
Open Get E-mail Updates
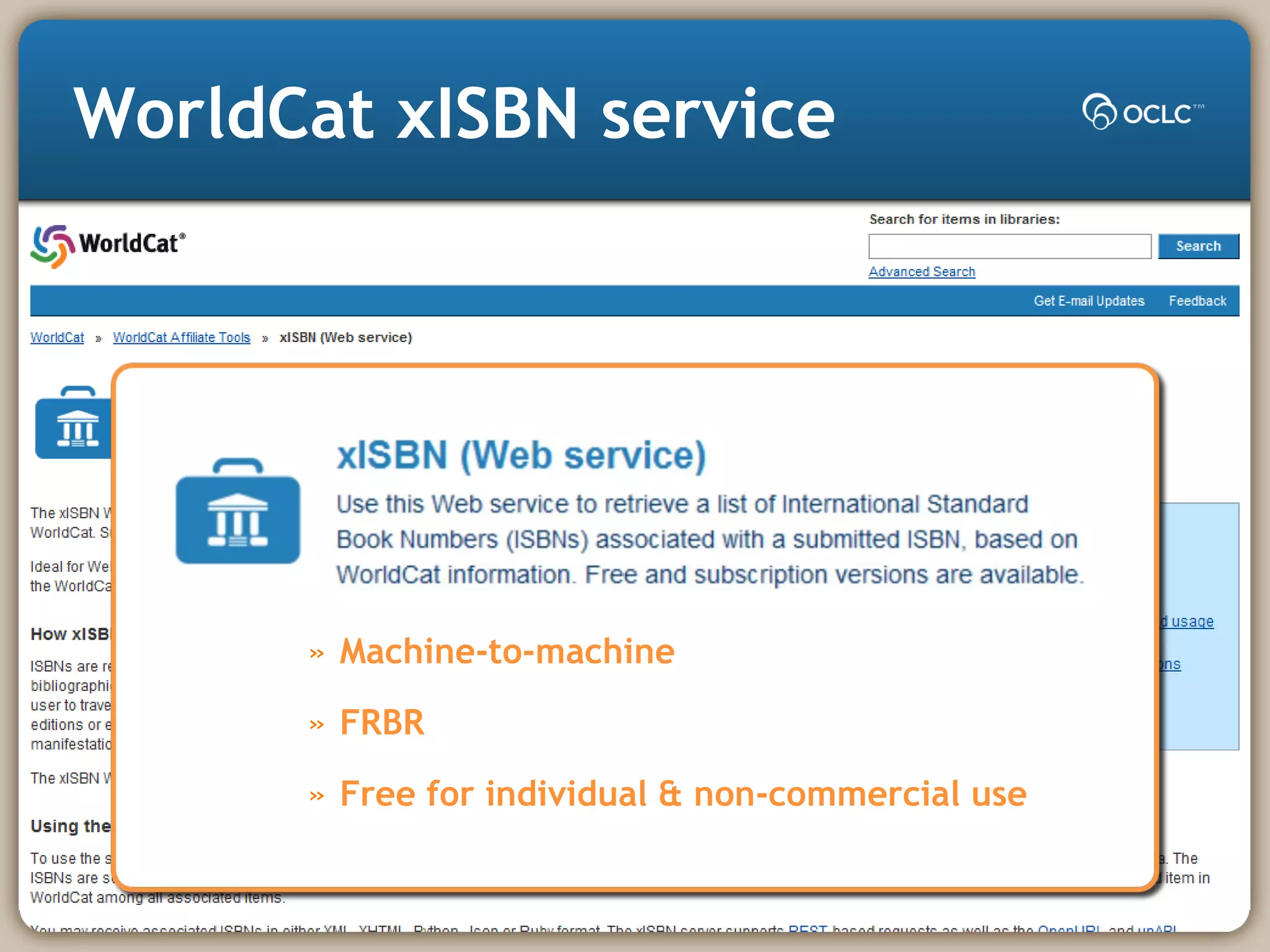[1089, 301]
